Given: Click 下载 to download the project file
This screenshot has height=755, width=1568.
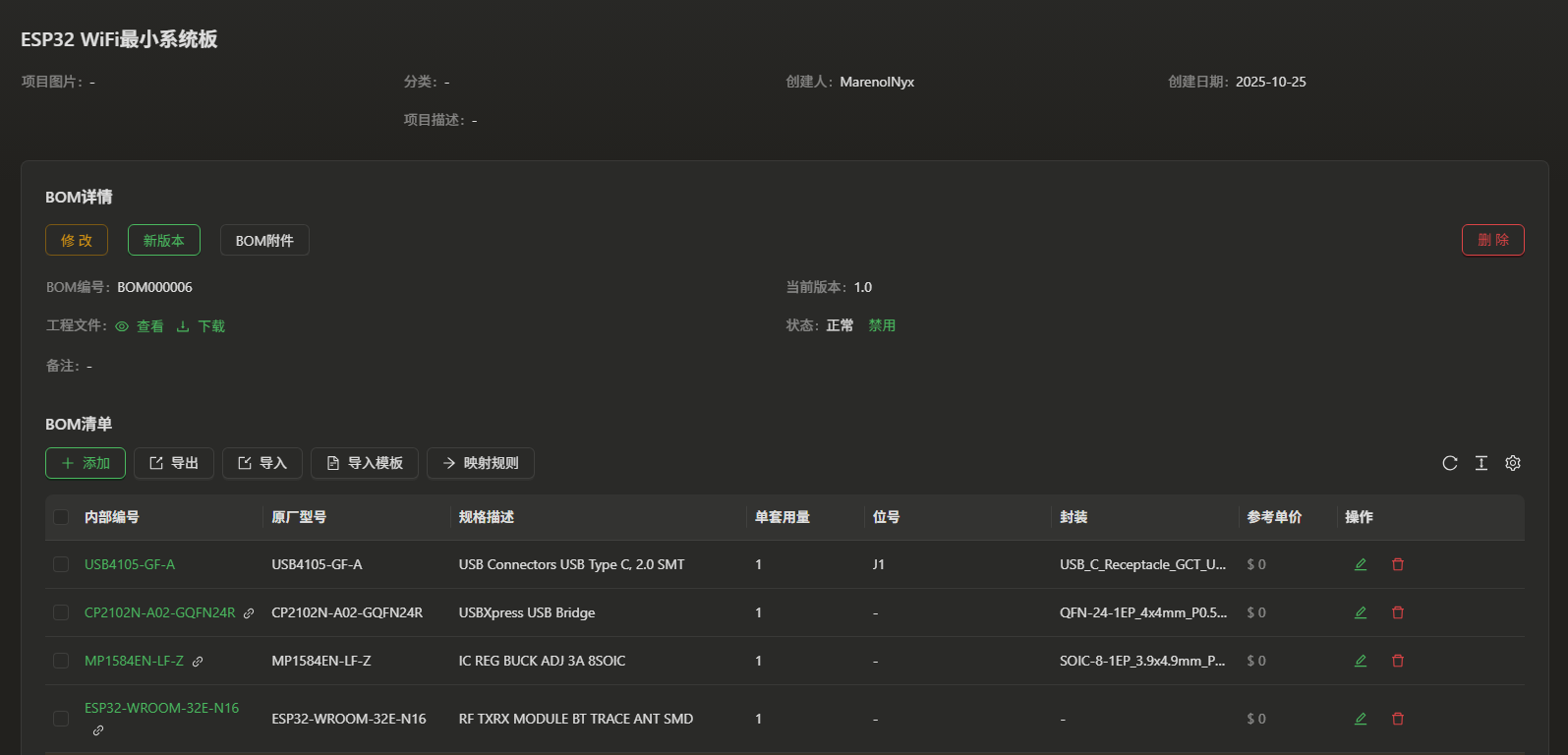Looking at the screenshot, I should coord(201,326).
